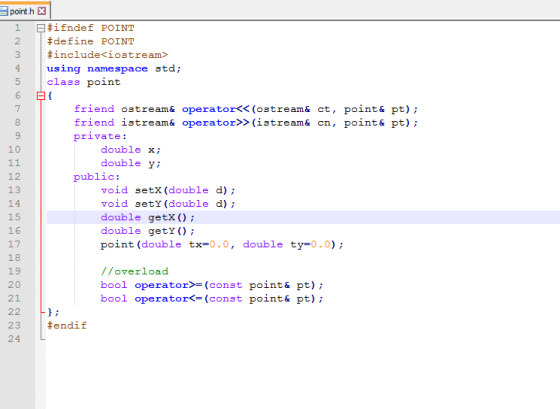The width and height of the screenshot is (560, 409).
Task: Collapse the class point fold marker
Action: pyautogui.click(x=41, y=95)
